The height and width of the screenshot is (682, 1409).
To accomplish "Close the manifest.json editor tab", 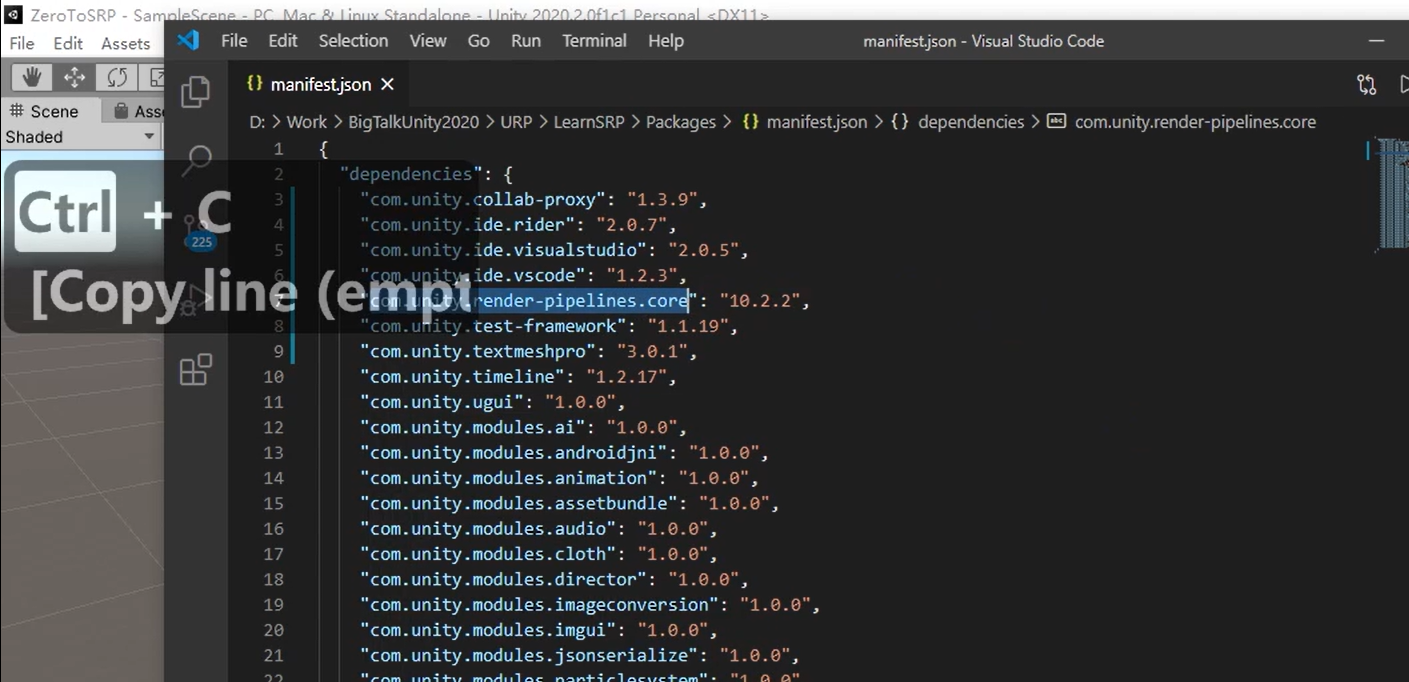I will coord(387,85).
